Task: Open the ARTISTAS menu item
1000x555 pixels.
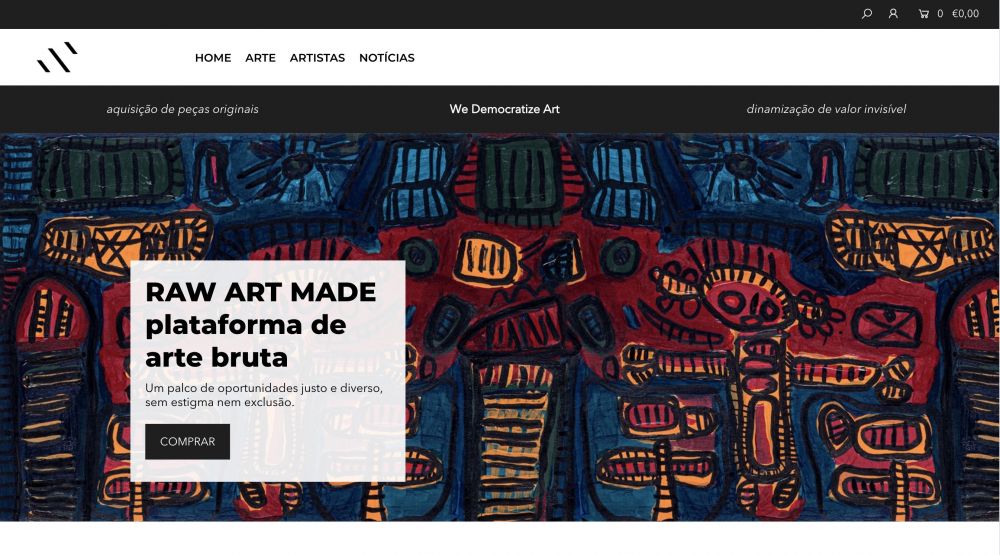Action: coord(317,57)
